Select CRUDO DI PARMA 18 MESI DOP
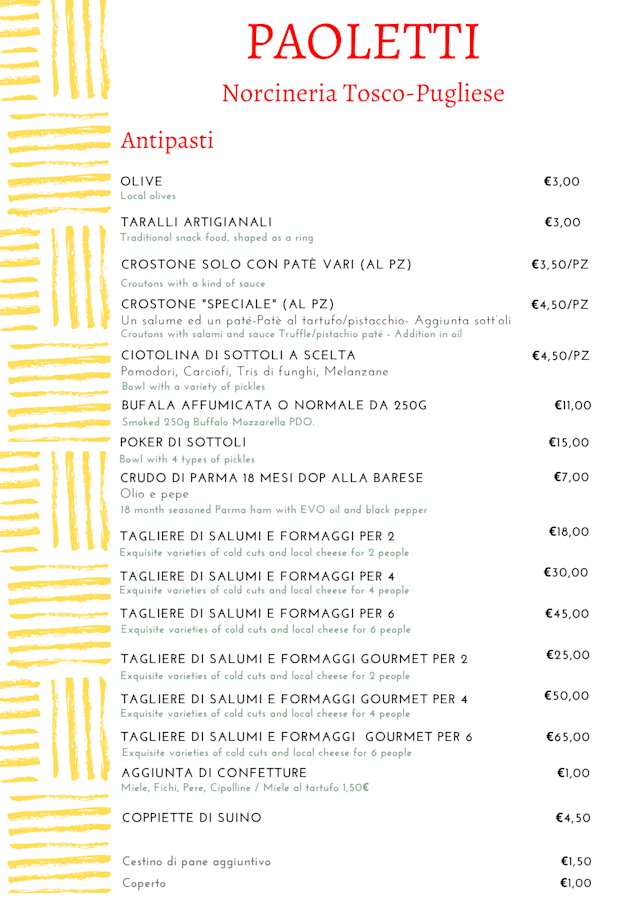 pyautogui.click(x=272, y=478)
